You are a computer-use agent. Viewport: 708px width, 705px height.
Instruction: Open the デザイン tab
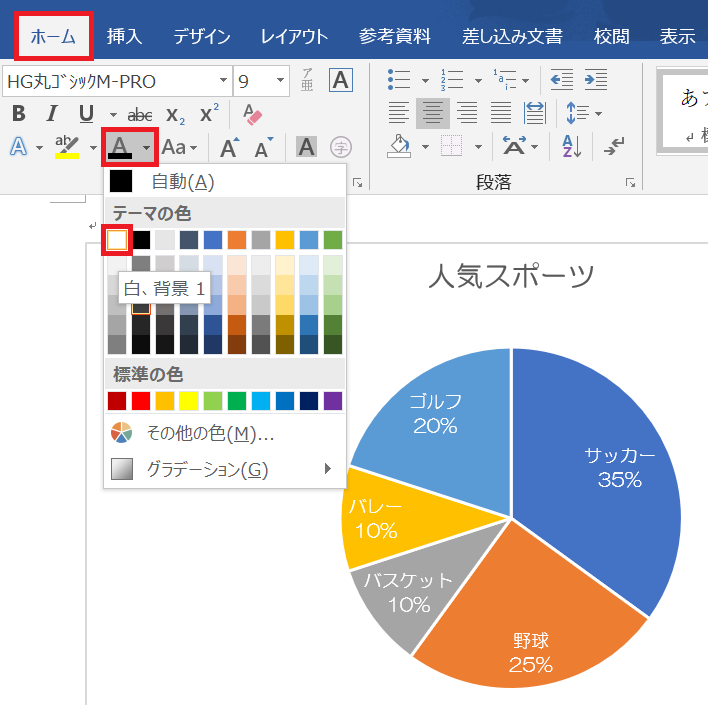(202, 36)
